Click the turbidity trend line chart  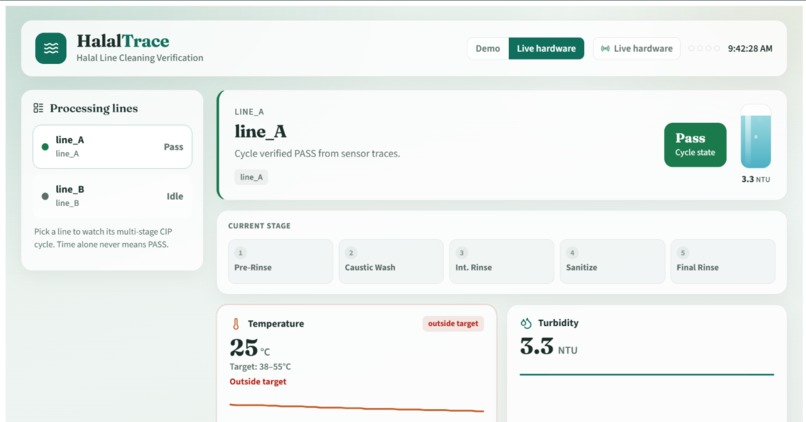tap(647, 375)
